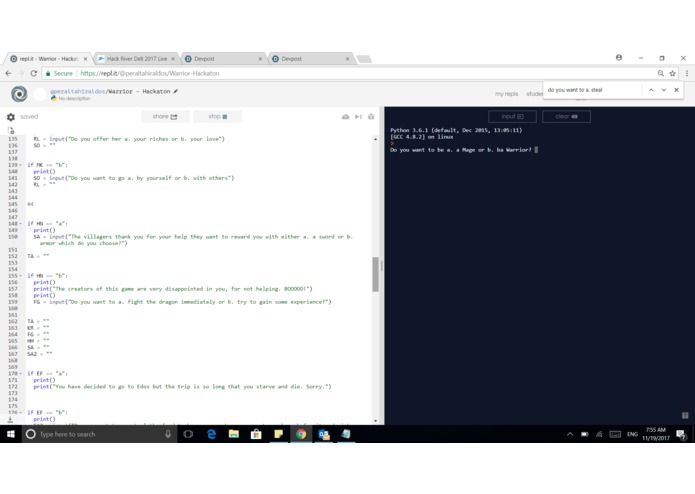This screenshot has height=494, width=695.
Task: Switch to repl.it Warrior Hackaton tab
Action: (48, 58)
